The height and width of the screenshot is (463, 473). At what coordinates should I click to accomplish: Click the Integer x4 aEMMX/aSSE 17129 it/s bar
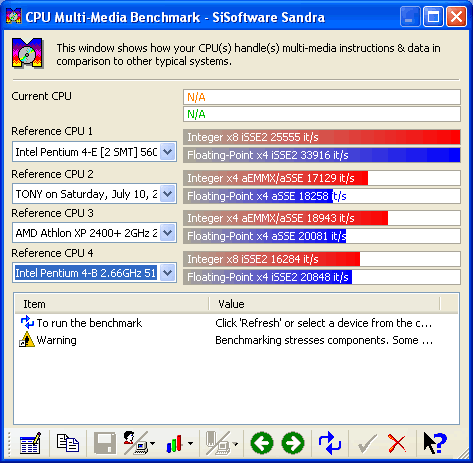322,178
